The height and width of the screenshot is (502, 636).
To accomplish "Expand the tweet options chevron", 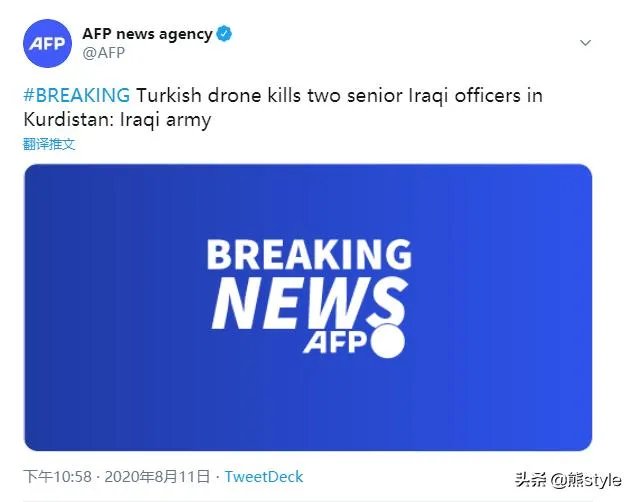I will [586, 43].
